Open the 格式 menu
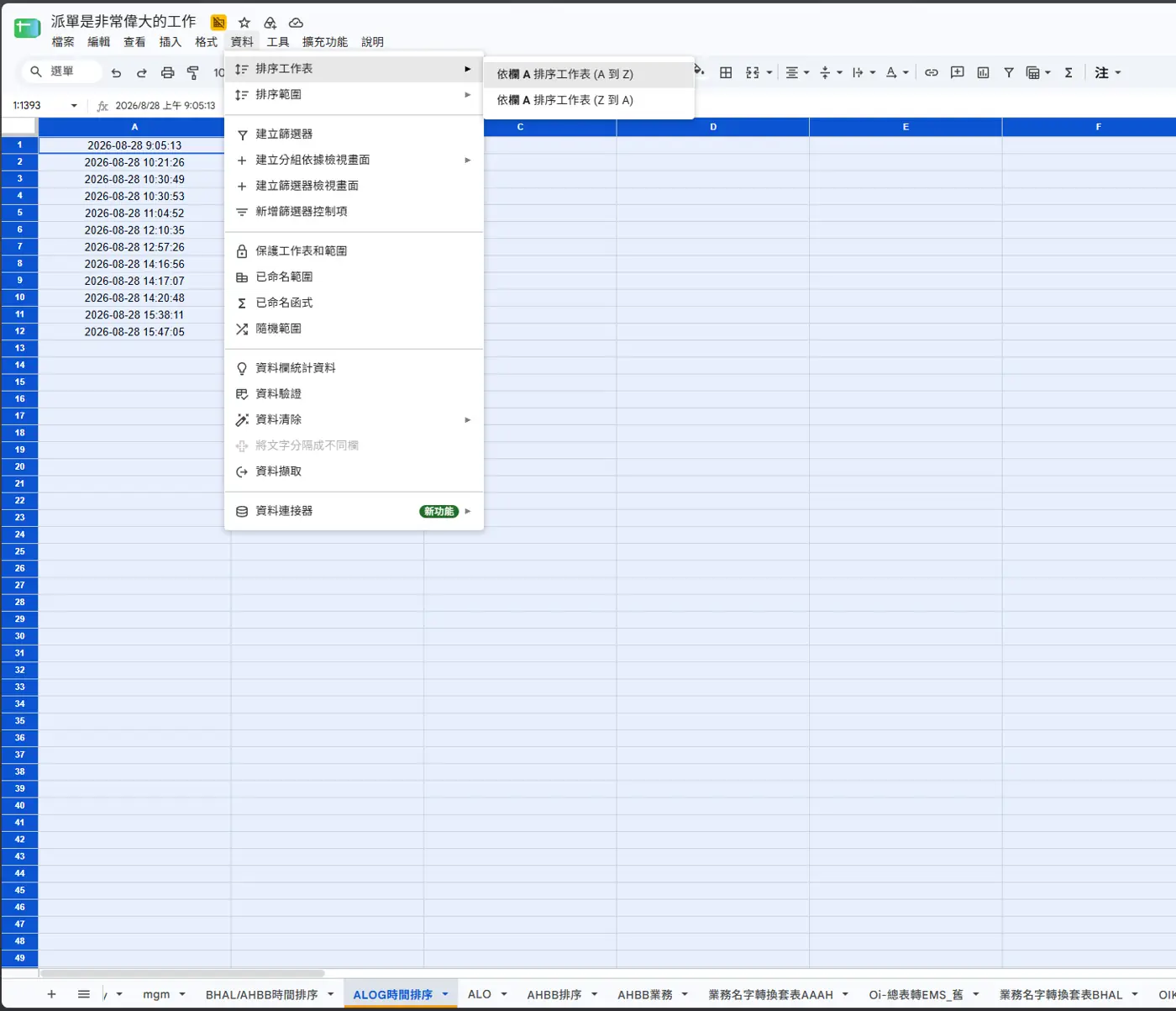Screen dimensions: 1176x1011 [206, 42]
